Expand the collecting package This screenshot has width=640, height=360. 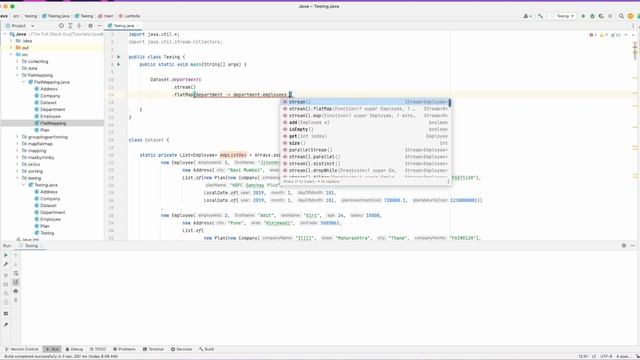click(17, 61)
